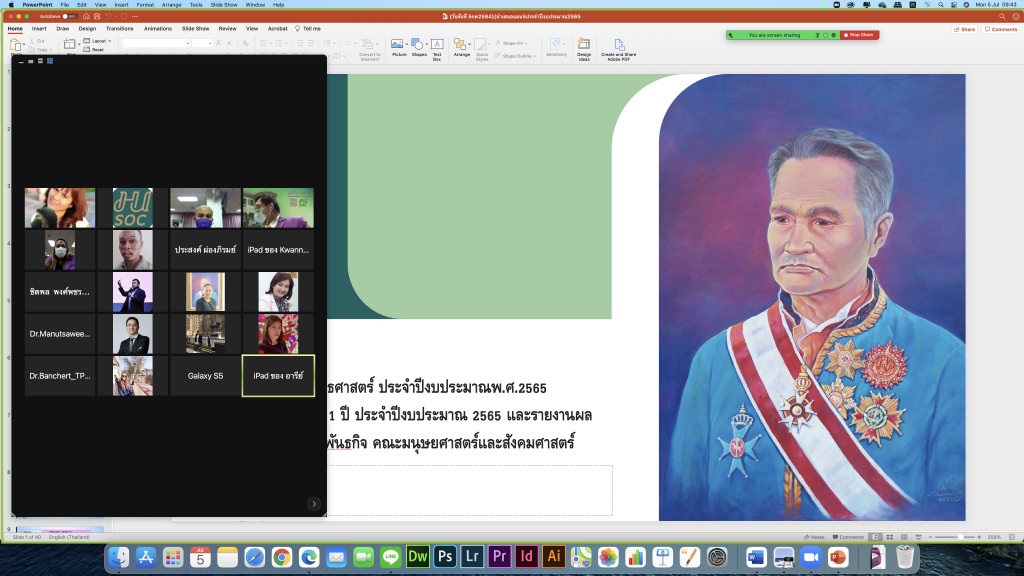Click the Convert to SmartArt icon

(368, 44)
